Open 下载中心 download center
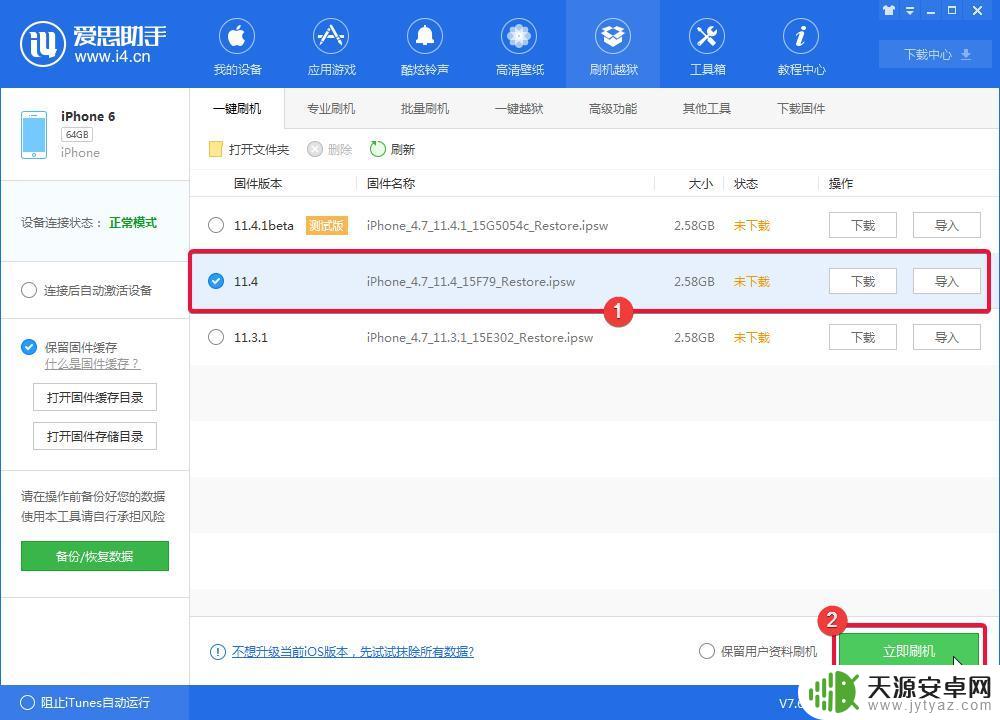 (x=937, y=54)
